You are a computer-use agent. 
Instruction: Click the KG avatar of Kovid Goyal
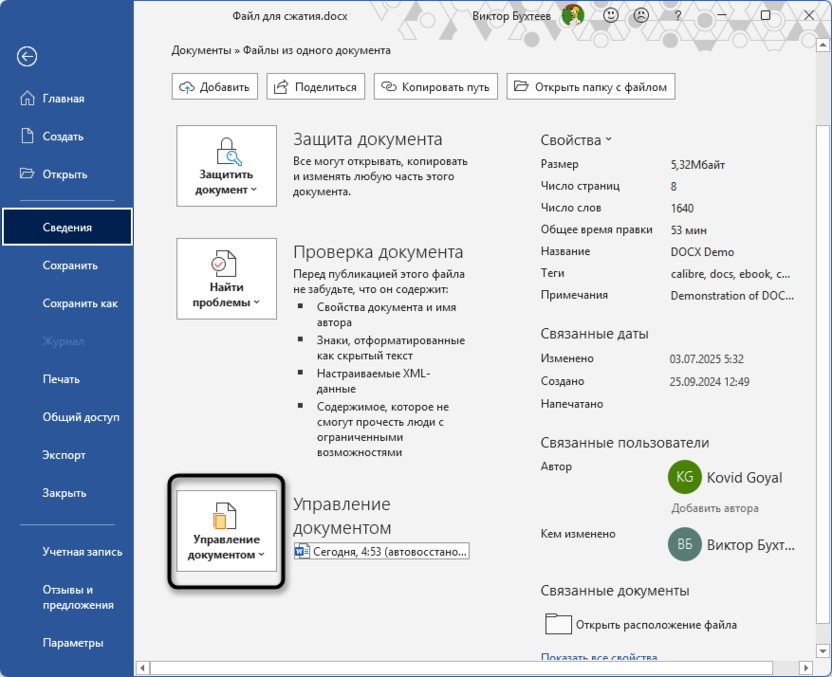pos(684,477)
